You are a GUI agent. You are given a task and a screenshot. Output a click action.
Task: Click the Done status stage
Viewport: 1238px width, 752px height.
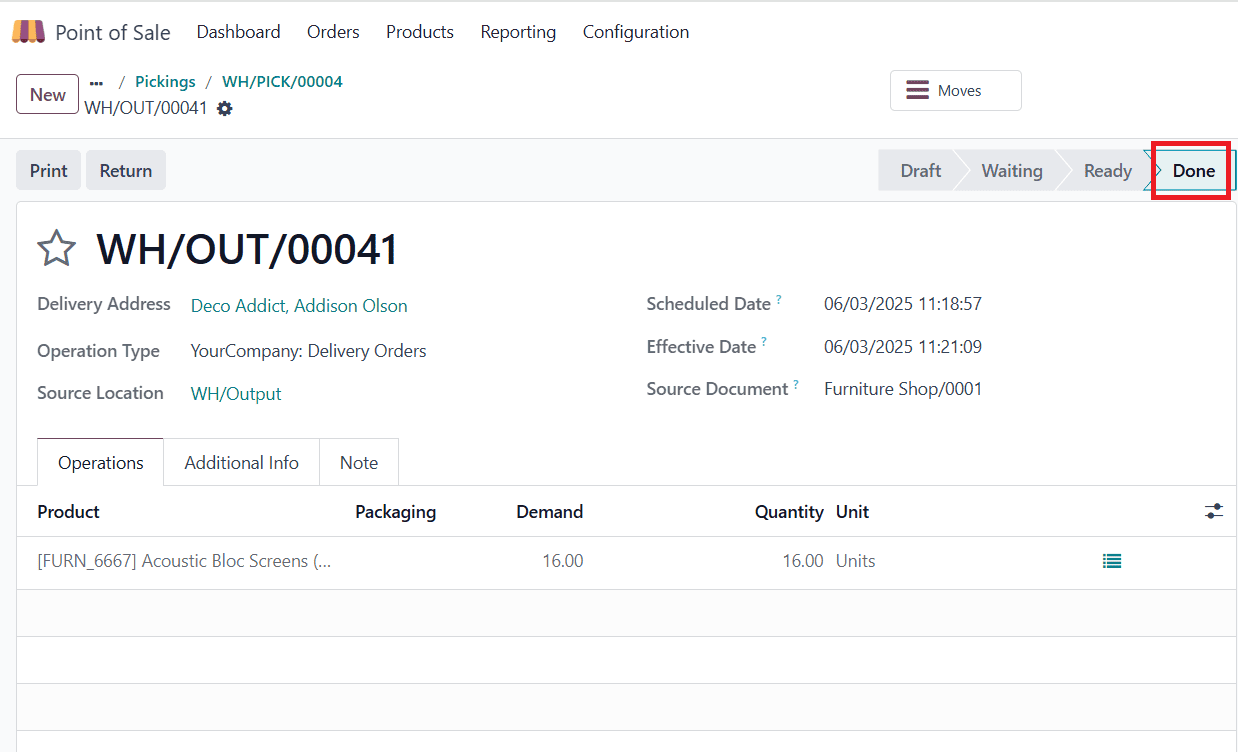click(x=1193, y=170)
